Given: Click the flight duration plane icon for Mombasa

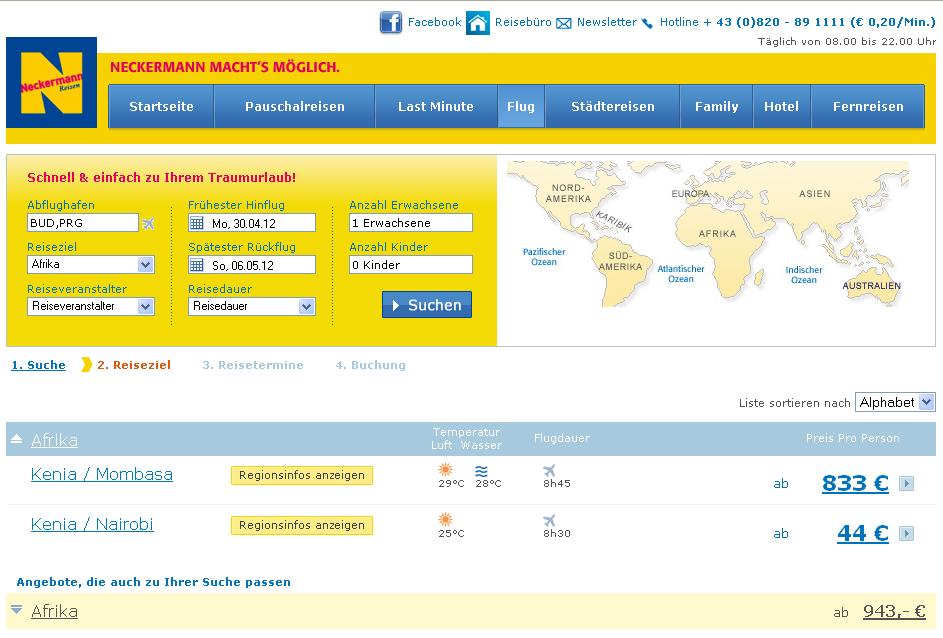Looking at the screenshot, I should point(549,470).
